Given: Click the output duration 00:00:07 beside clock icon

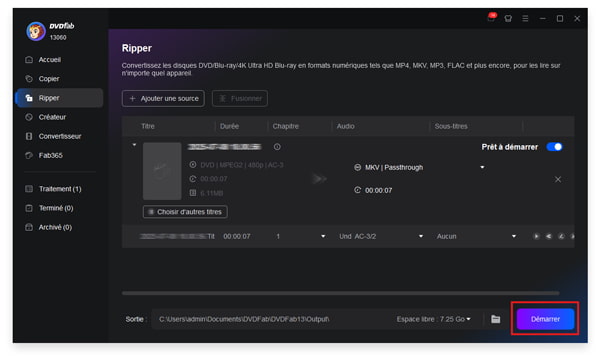Looking at the screenshot, I should [x=378, y=191].
